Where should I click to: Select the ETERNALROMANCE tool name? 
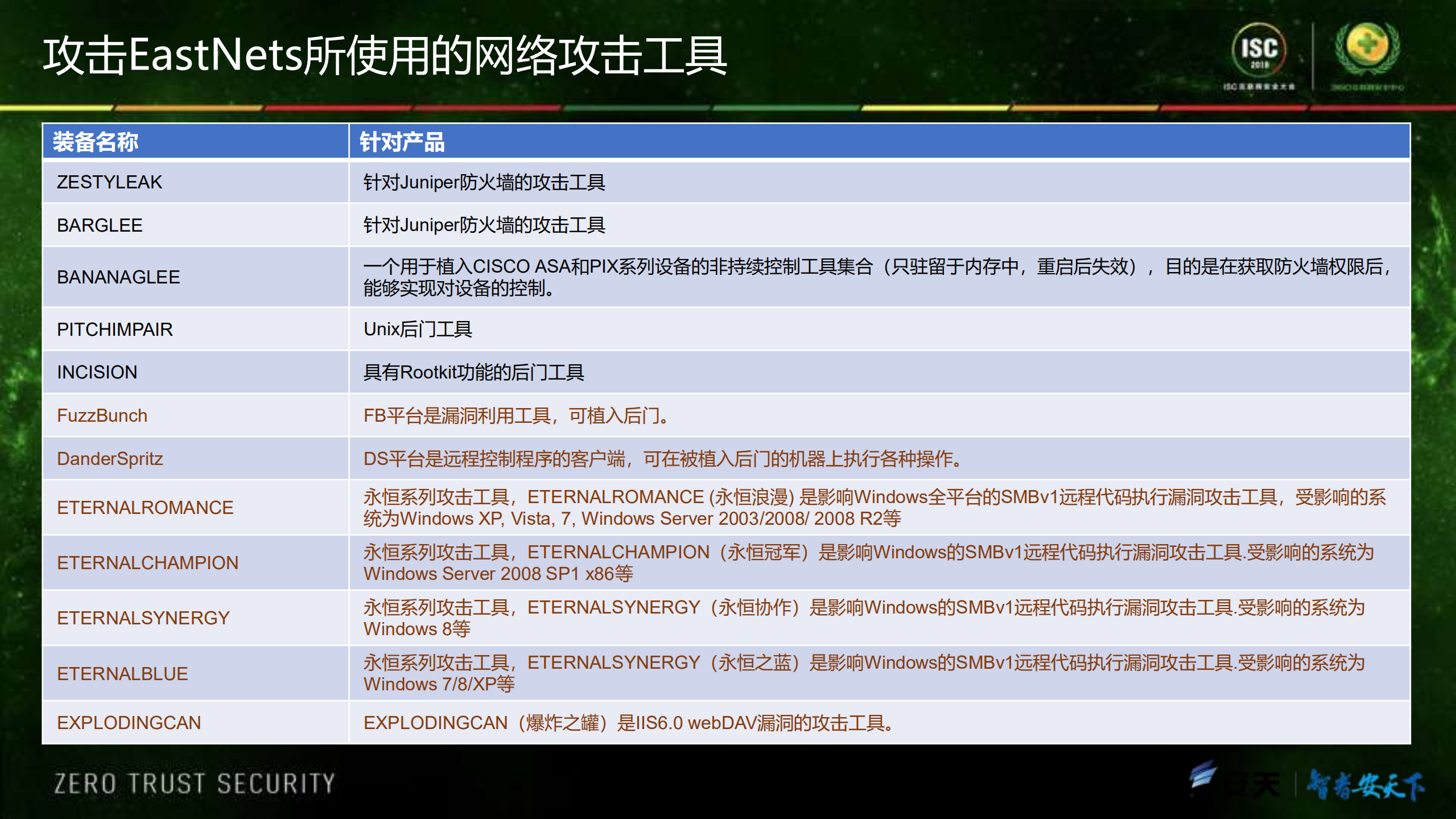coord(145,507)
